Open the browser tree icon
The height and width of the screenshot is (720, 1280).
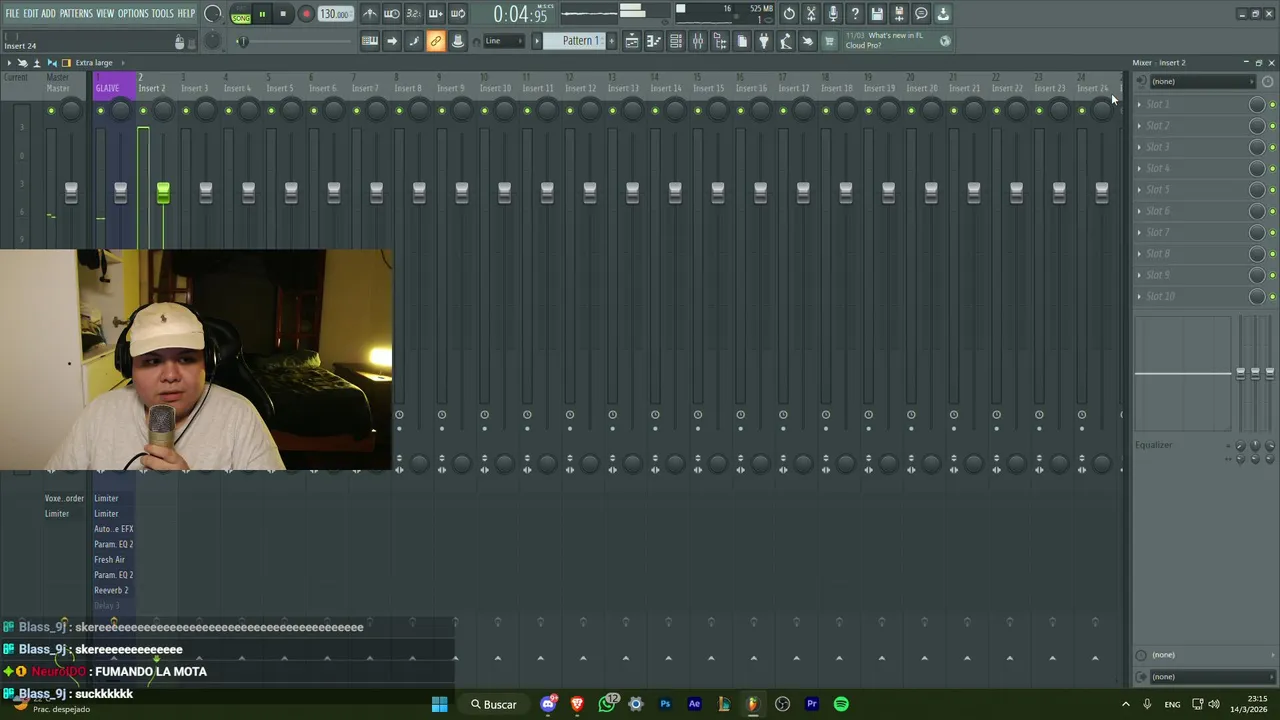pos(720,41)
